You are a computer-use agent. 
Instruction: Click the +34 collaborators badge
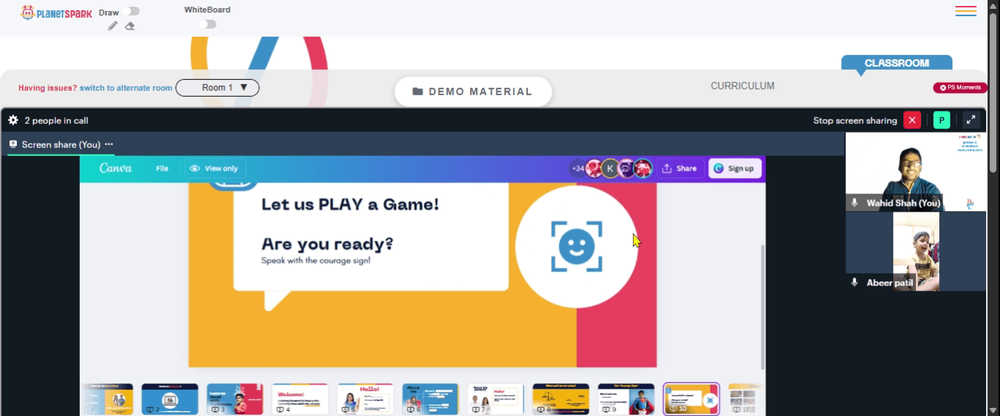[x=577, y=168]
